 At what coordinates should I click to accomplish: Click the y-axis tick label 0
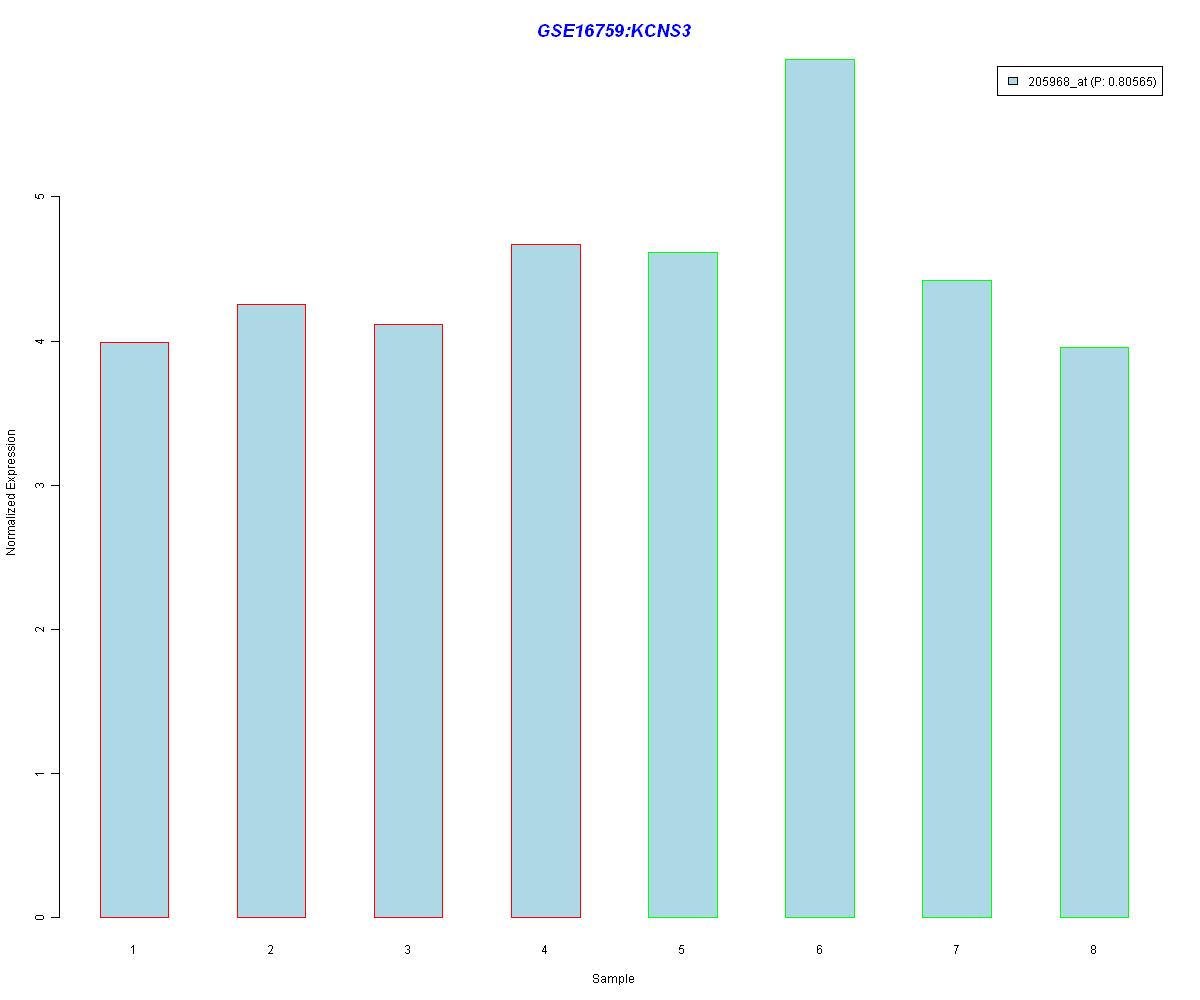[41, 917]
